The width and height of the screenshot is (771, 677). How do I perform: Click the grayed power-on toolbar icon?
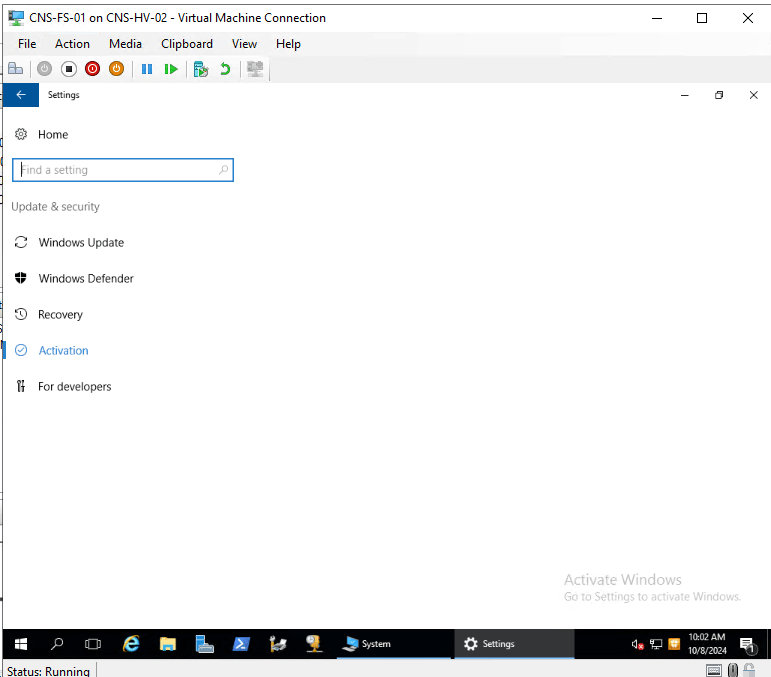point(44,69)
